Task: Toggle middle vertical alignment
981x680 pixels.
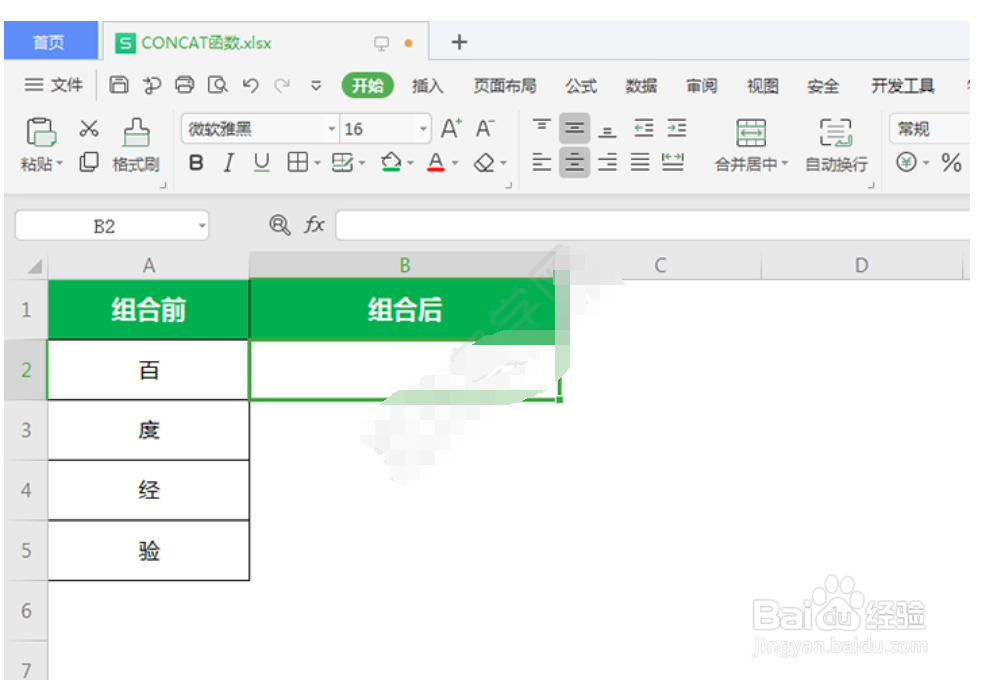Action: pyautogui.click(x=574, y=126)
